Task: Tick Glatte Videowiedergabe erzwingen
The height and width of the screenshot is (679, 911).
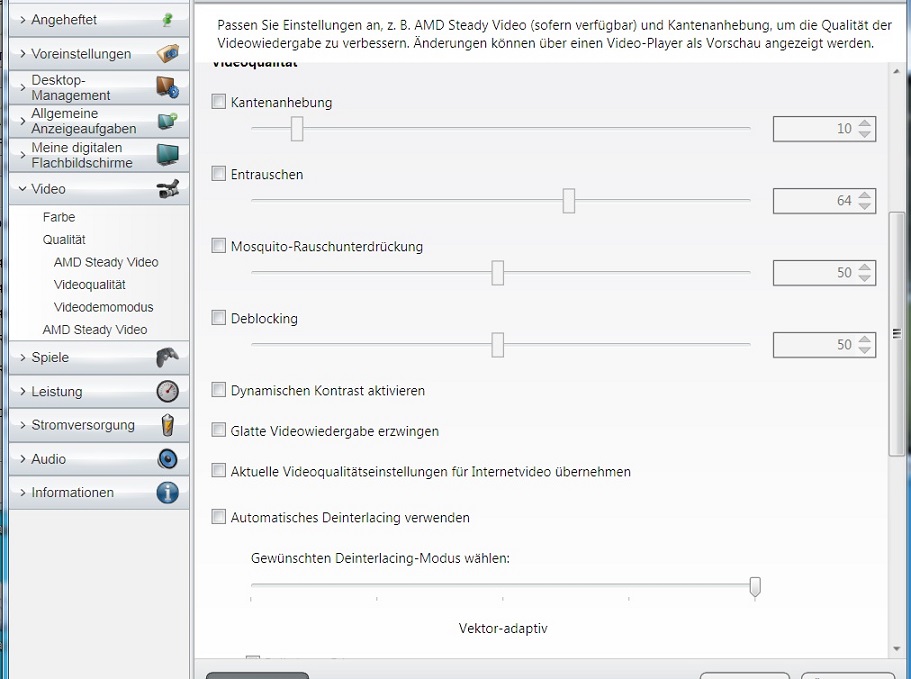Action: tap(218, 430)
